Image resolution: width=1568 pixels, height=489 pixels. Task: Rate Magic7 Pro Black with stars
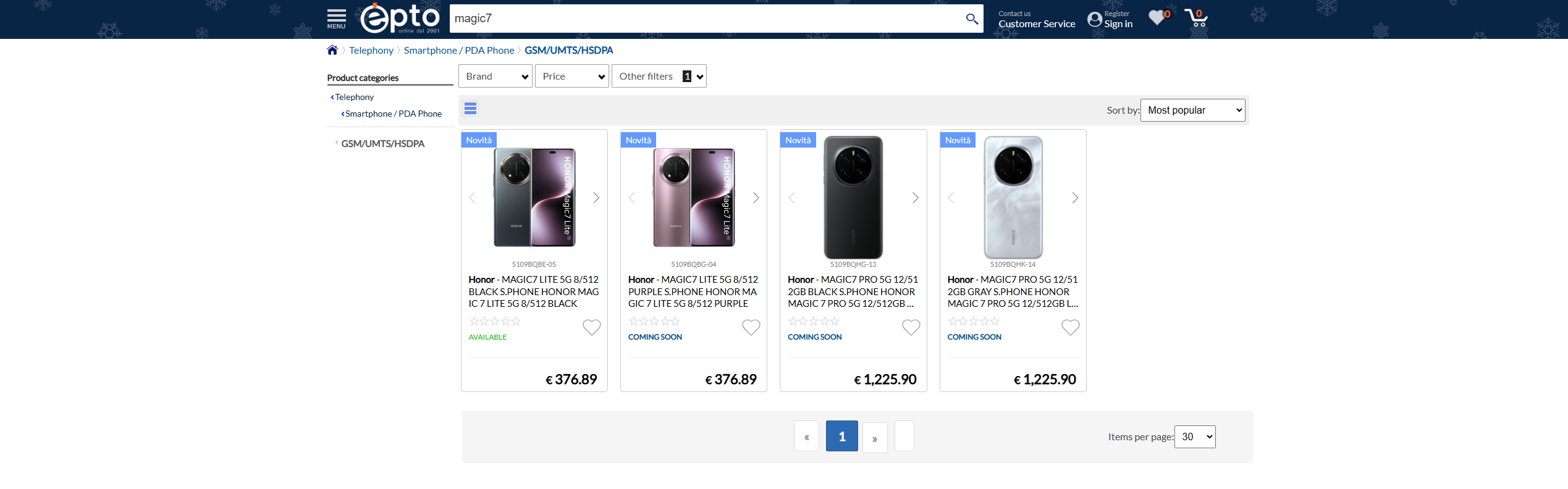(814, 321)
